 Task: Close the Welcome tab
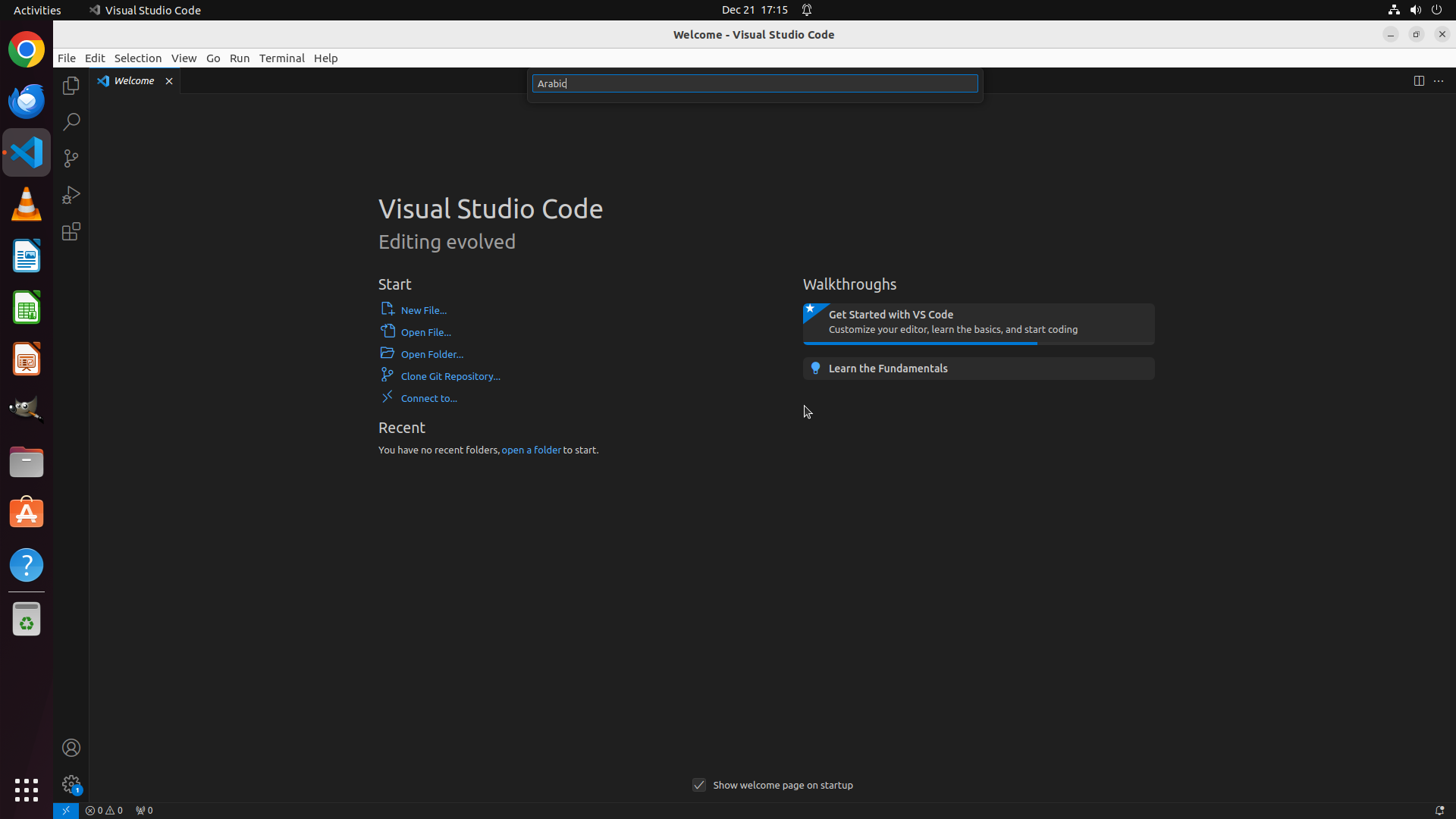click(169, 81)
